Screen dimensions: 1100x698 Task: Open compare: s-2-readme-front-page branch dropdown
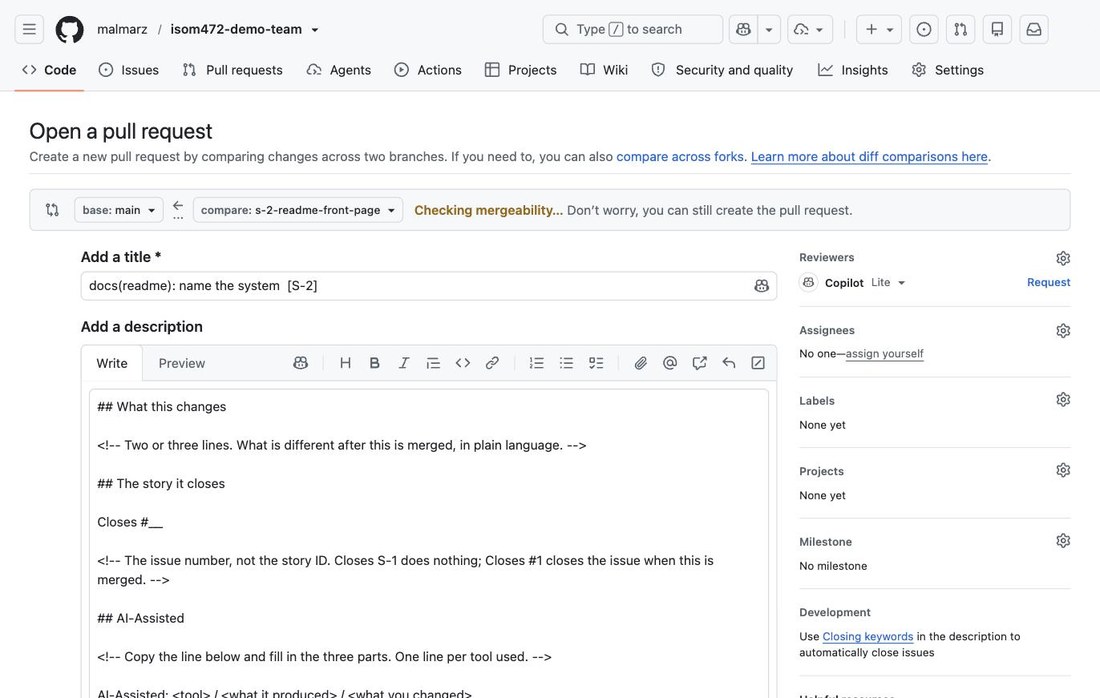click(x=297, y=210)
